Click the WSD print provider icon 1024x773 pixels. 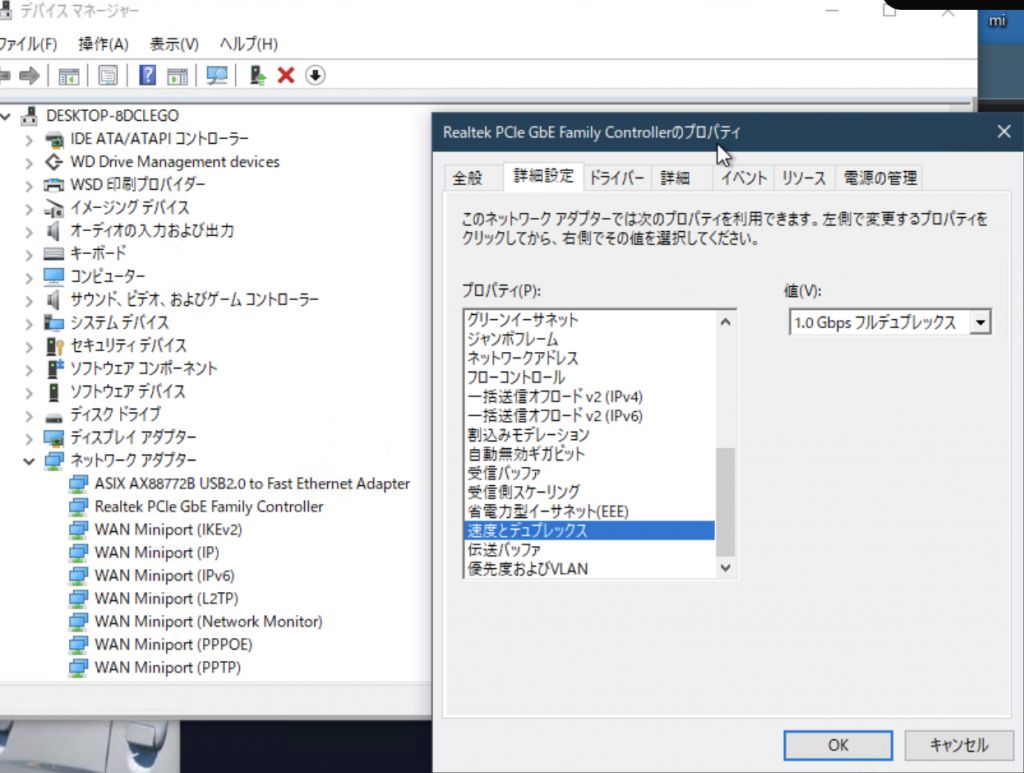tap(54, 185)
